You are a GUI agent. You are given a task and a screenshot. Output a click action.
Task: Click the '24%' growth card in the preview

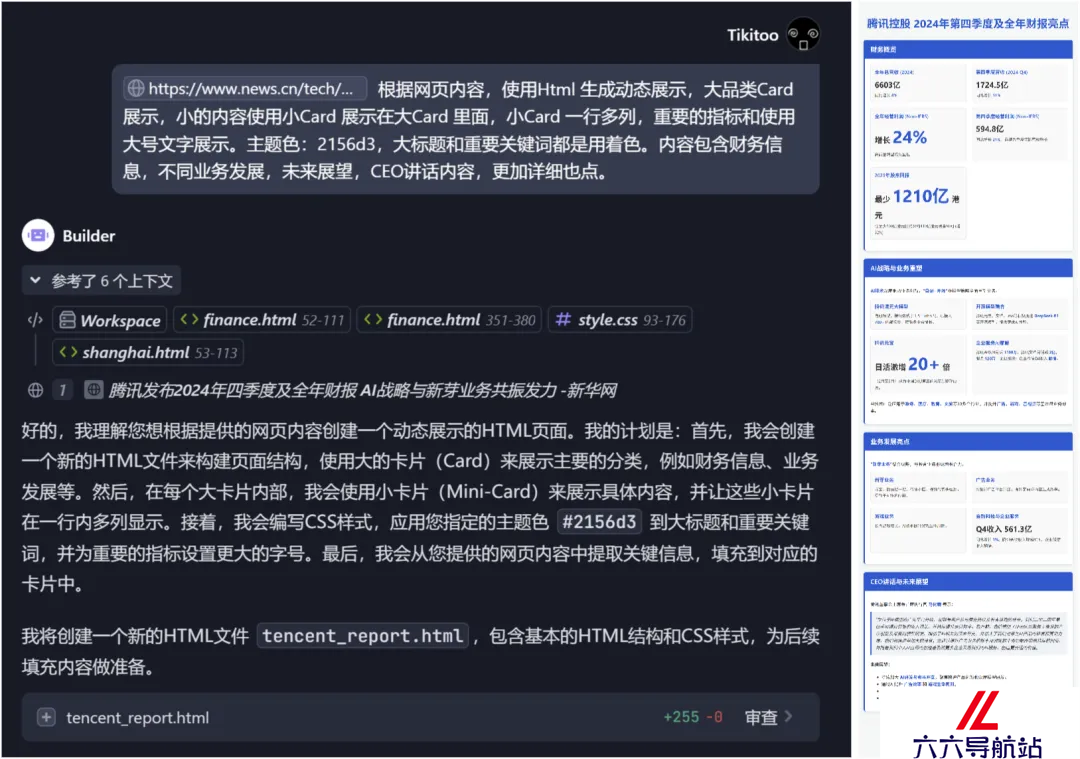click(917, 135)
